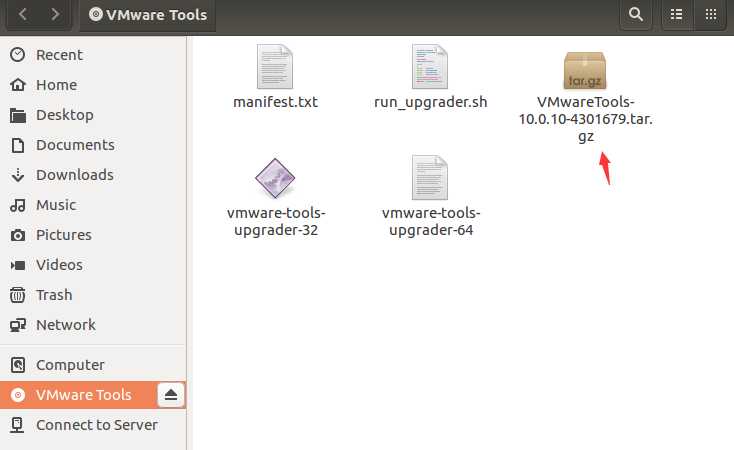Go forward with the right arrow button
The height and width of the screenshot is (450, 734).
coord(55,14)
